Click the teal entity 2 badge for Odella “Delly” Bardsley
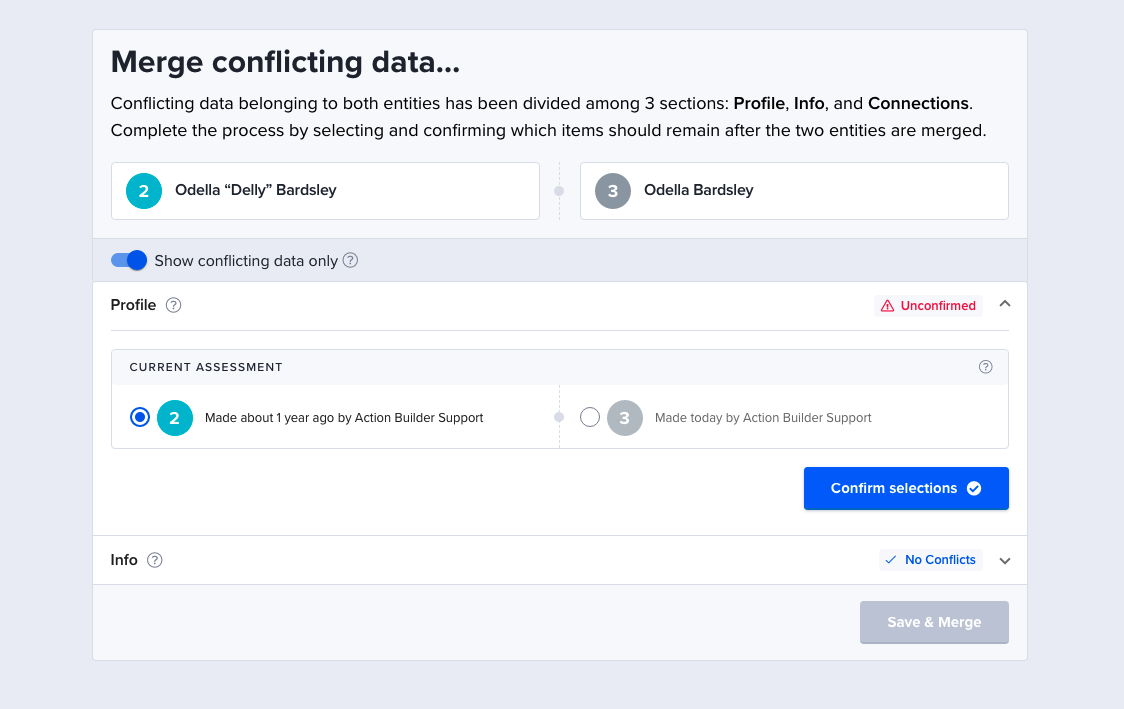Image resolution: width=1124 pixels, height=709 pixels. 144,191
